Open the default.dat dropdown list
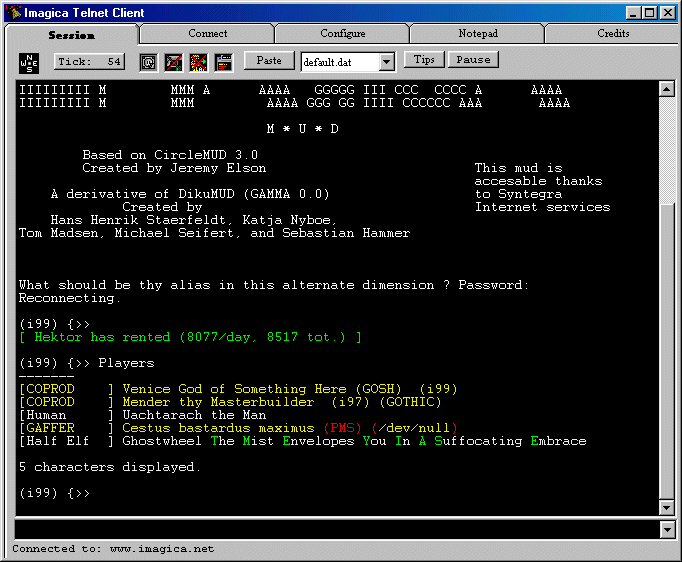Viewport: 682px width, 562px height. coord(387,62)
